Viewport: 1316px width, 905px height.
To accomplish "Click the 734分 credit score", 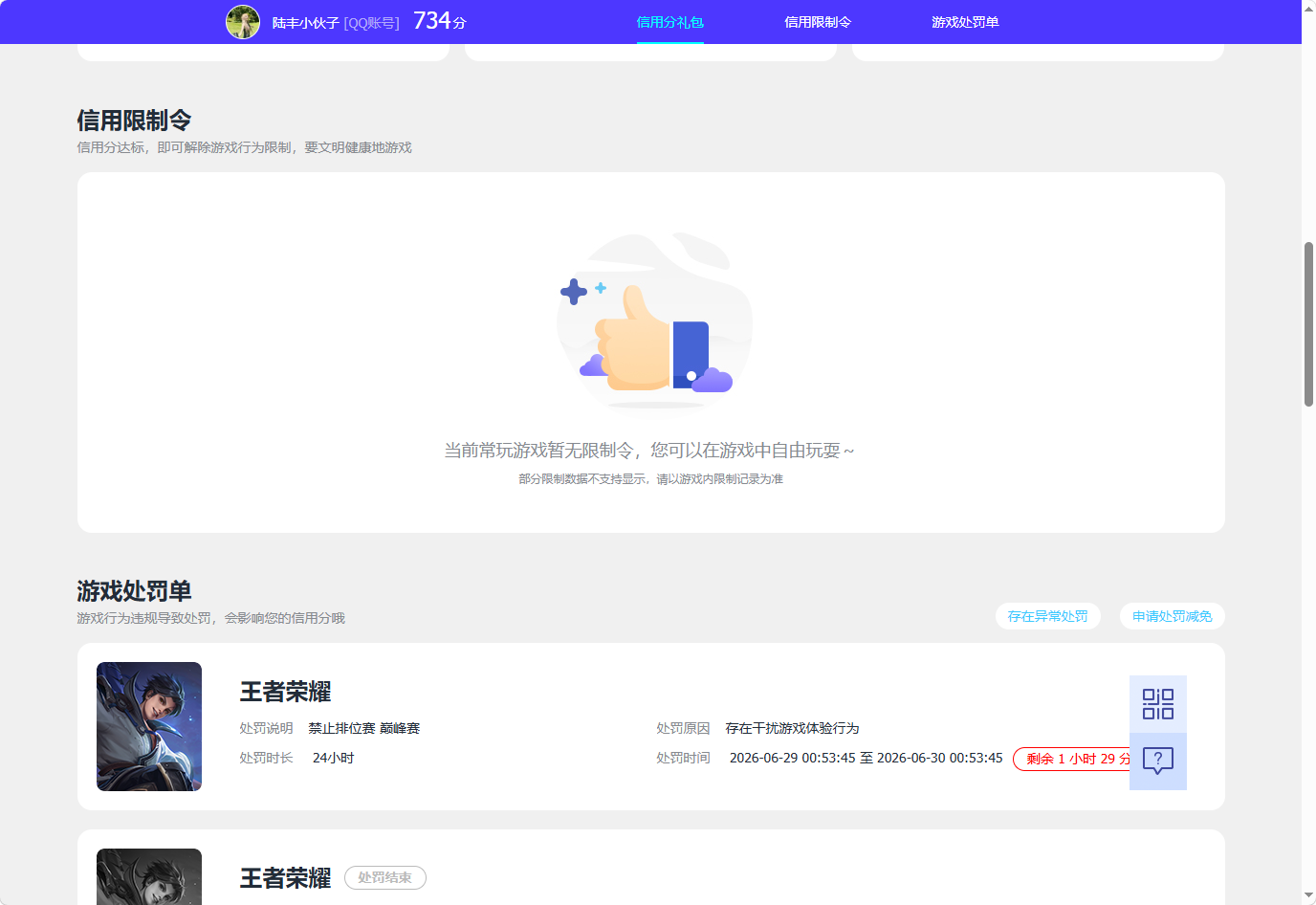I will 440,21.
